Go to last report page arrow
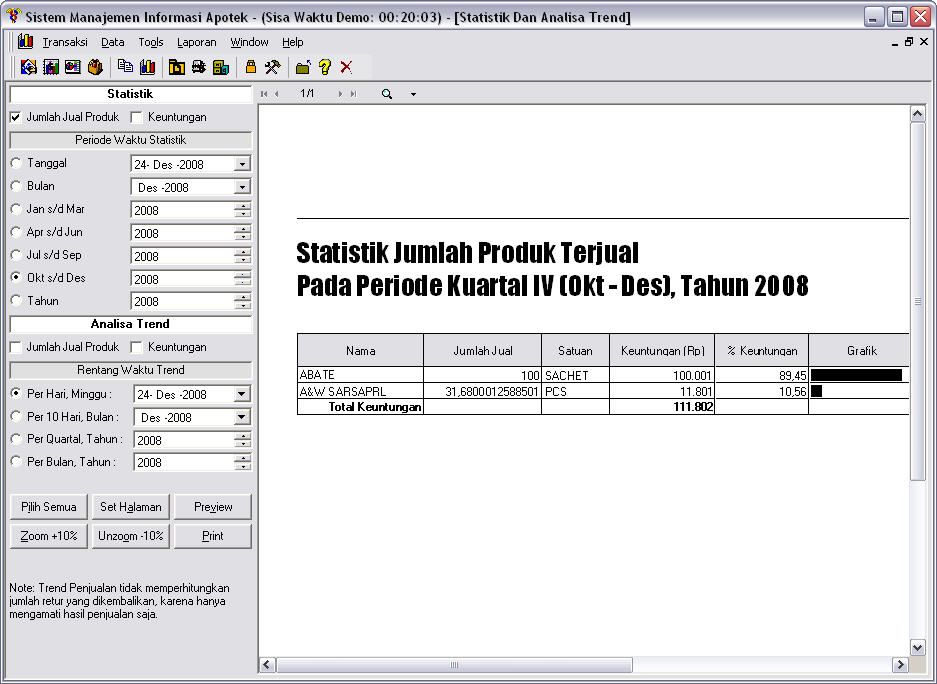The height and width of the screenshot is (684, 937). [x=353, y=94]
